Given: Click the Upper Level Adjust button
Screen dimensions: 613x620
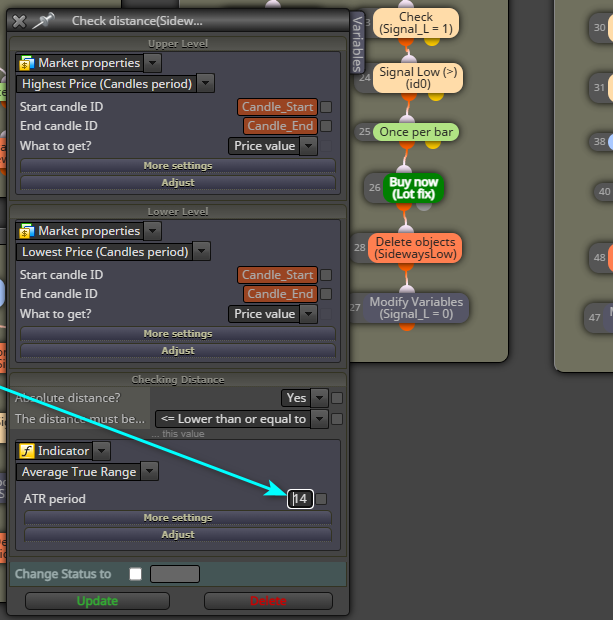Looking at the screenshot, I should point(178,183).
